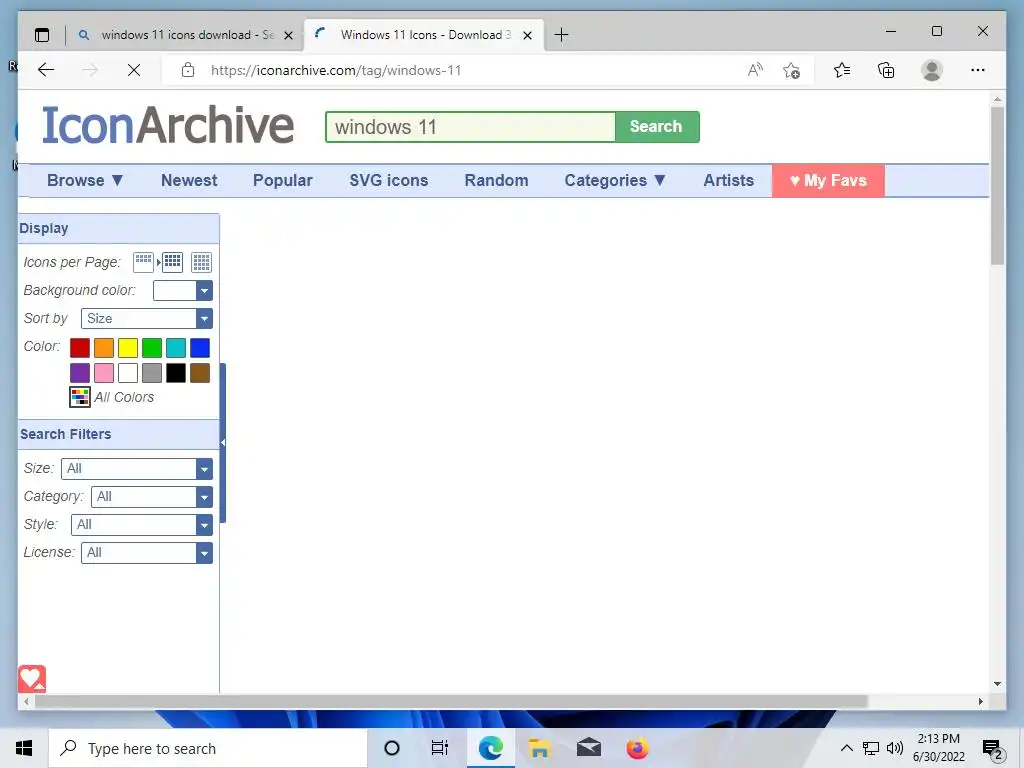Show hidden system tray icons
The width and height of the screenshot is (1024, 768).
846,748
